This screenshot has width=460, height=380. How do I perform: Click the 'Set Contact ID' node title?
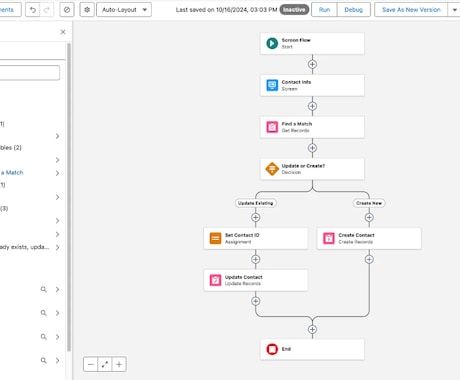pos(242,235)
